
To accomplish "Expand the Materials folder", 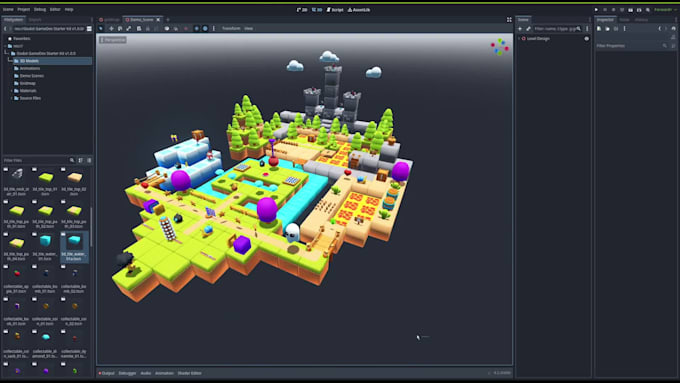I will (x=12, y=91).
